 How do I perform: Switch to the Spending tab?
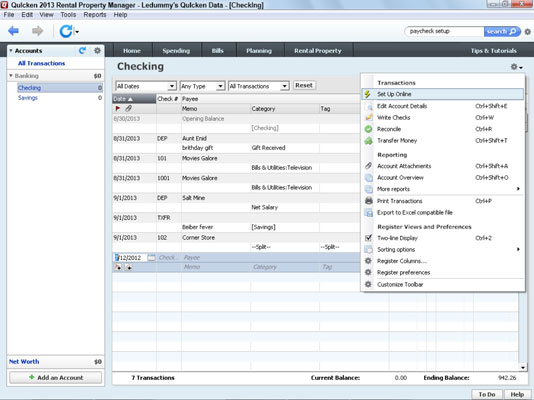click(x=176, y=50)
